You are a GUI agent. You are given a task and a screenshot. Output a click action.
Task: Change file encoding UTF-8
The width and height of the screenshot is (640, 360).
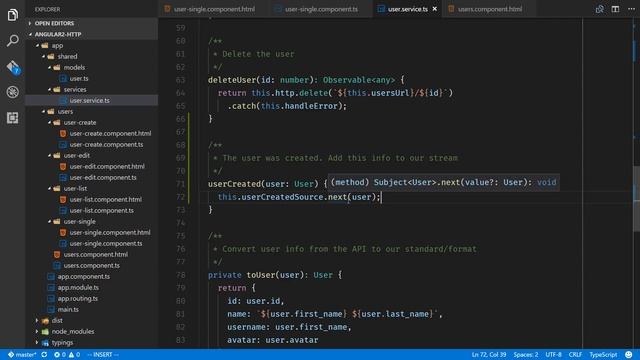coord(553,354)
